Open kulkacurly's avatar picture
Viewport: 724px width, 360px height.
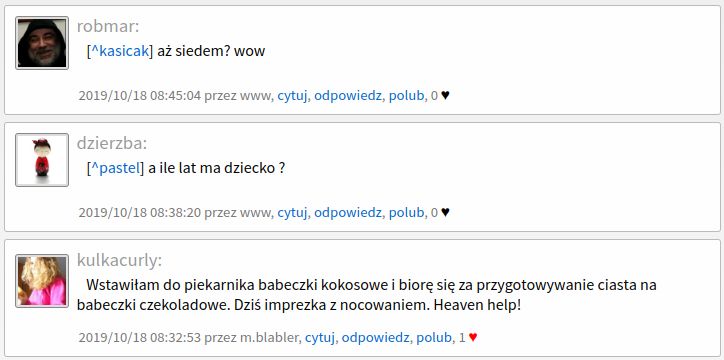pos(42,281)
